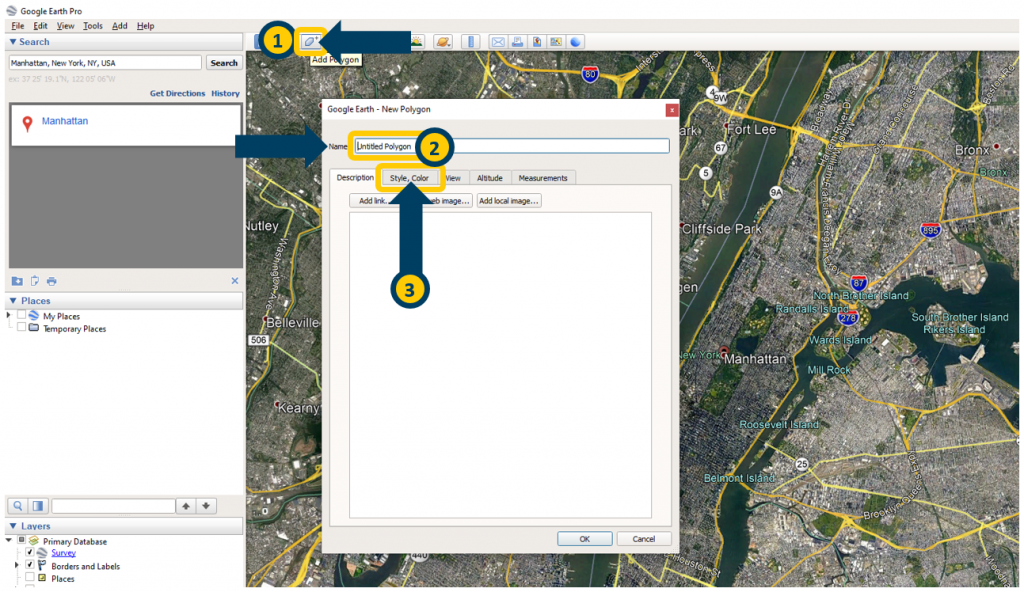Viewport: 1024px width, 592px height.
Task: Select the Add Polygon tool
Action: [312, 41]
